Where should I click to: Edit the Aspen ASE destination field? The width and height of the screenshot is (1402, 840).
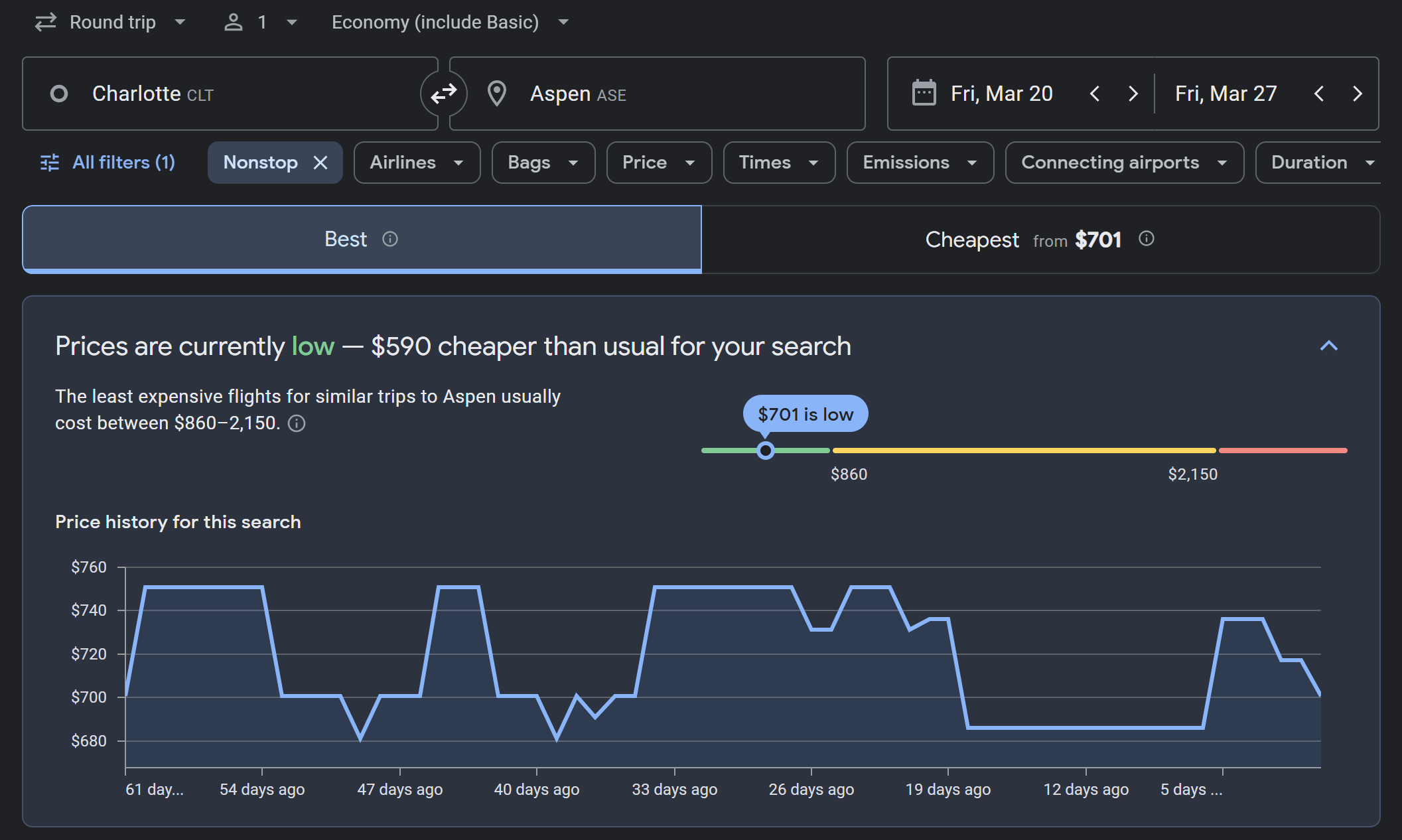[658, 94]
